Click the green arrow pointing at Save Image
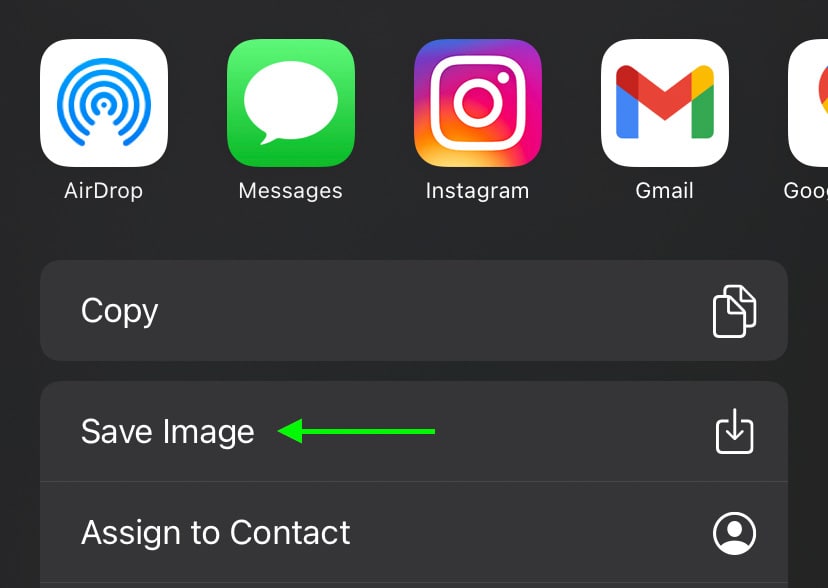This screenshot has height=588, width=828. point(356,431)
